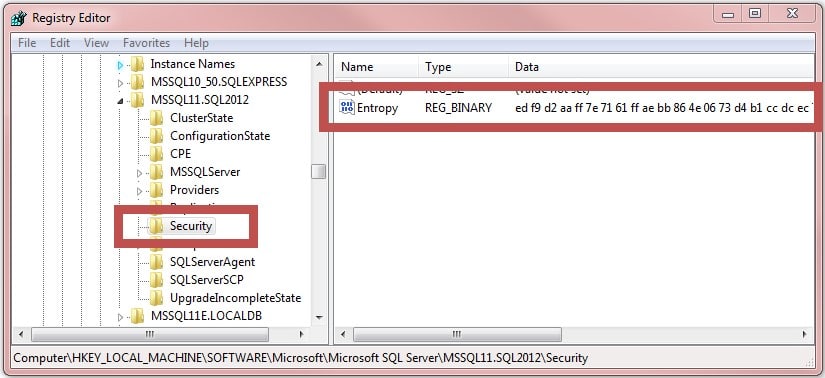
Task: Click the tree pane scroll right arrow
Action: 301,334
